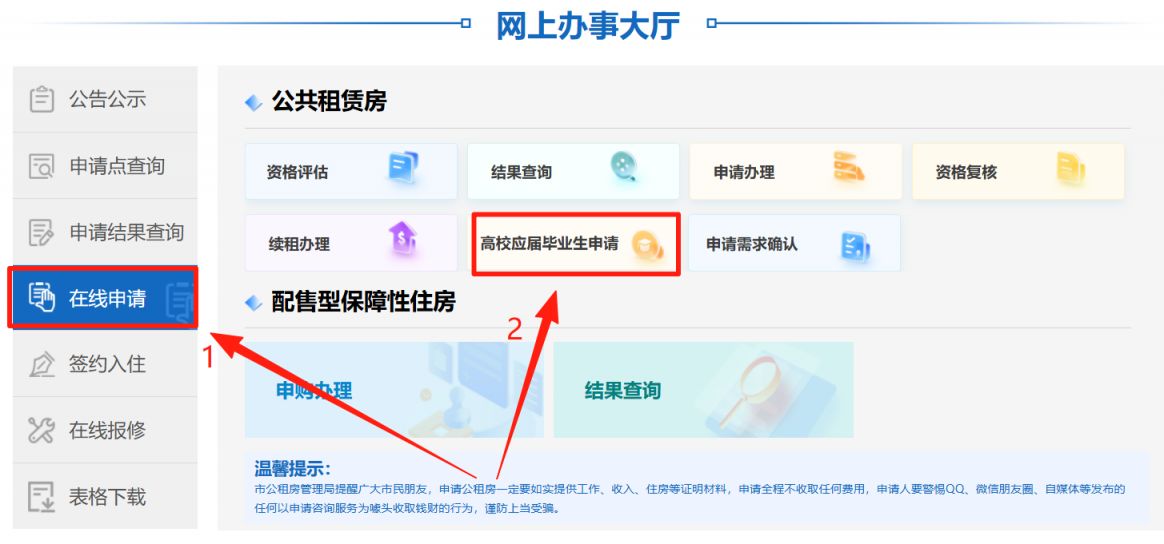1164x544 pixels.
Task: Click the yellow document icon on 资格复核
Action: (x=1070, y=168)
